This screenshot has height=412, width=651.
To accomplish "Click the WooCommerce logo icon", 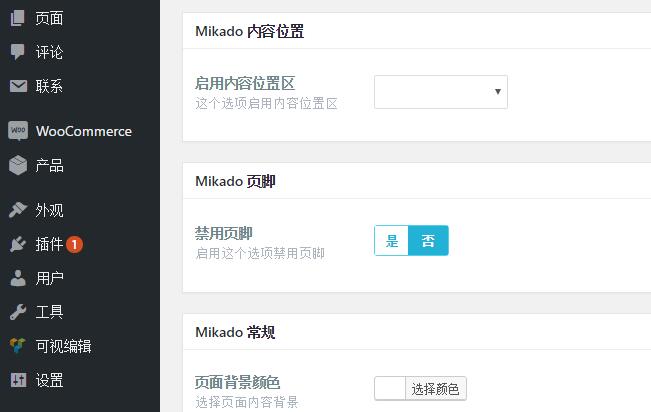I will tap(18, 131).
